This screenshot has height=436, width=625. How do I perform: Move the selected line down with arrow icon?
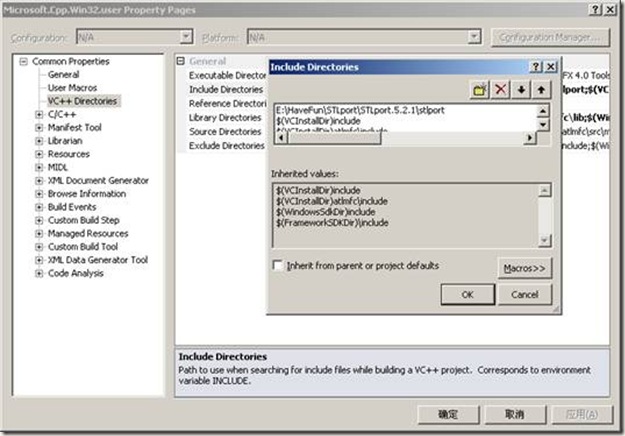tap(521, 89)
